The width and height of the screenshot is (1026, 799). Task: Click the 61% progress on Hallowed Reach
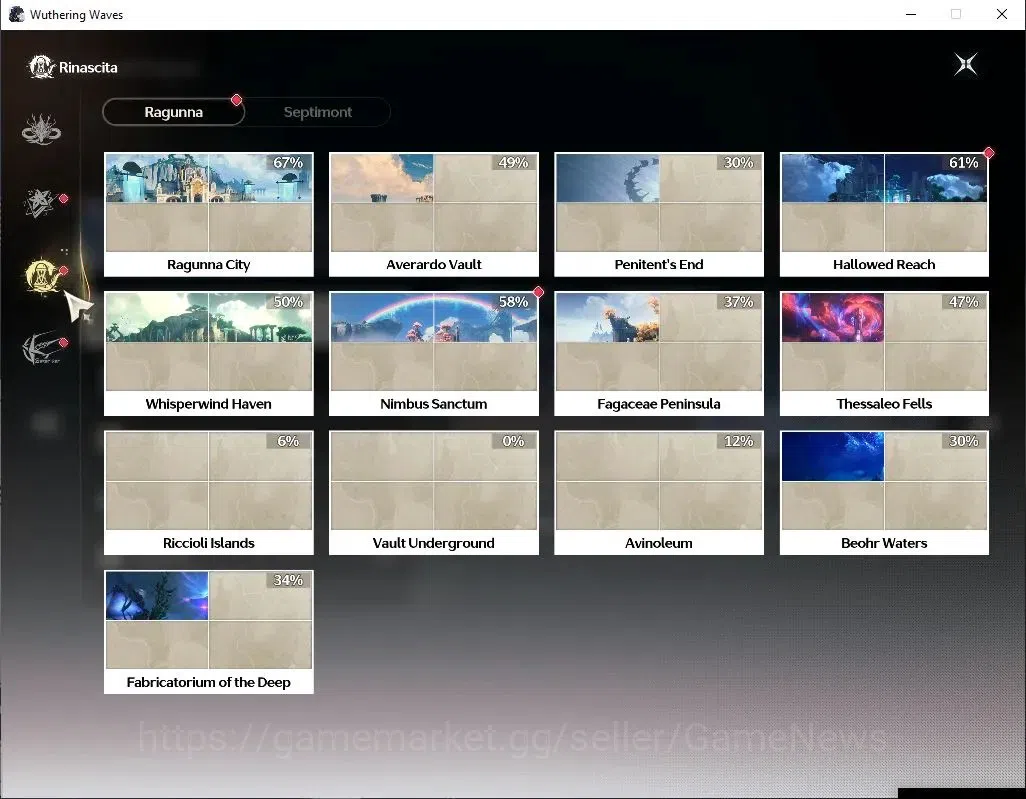[x=964, y=163]
